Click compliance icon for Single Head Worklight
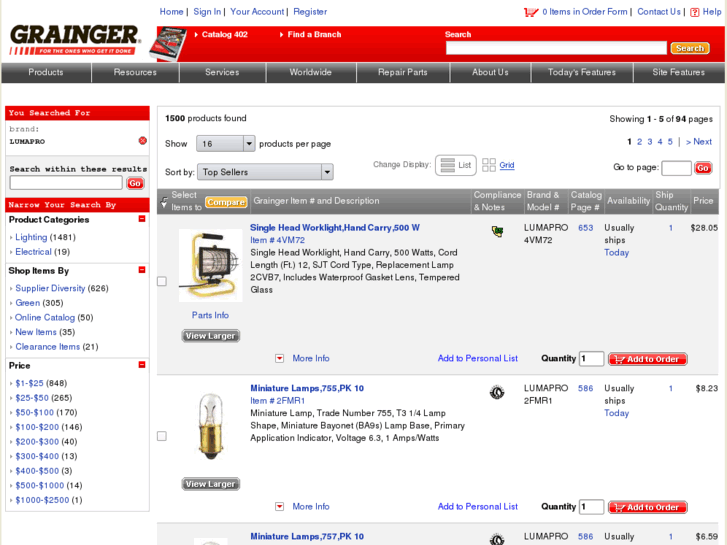Image resolution: width=727 pixels, height=545 pixels. click(x=497, y=231)
